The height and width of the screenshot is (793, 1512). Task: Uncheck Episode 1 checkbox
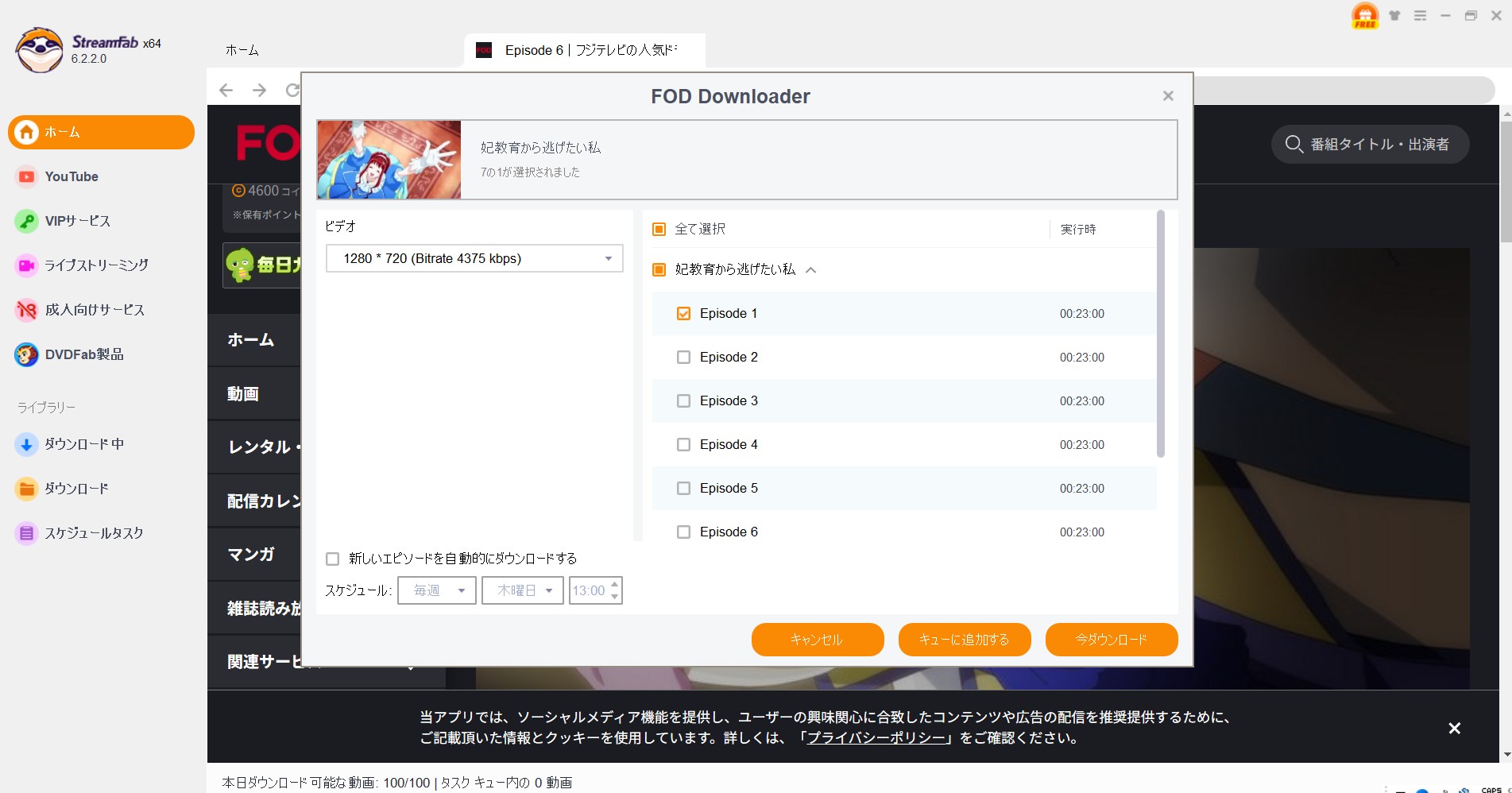[x=683, y=314]
